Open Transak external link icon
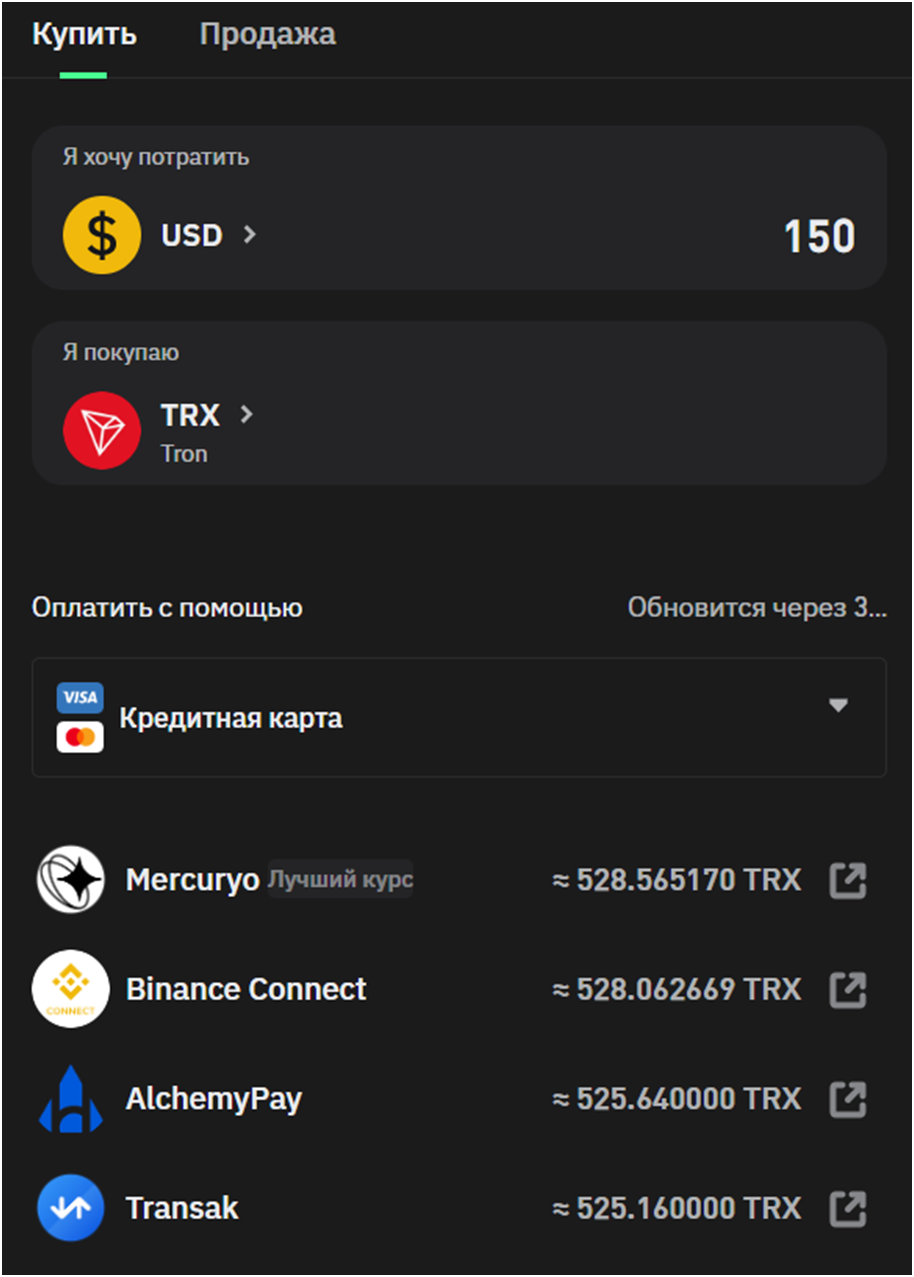The image size is (914, 1277). [848, 1208]
